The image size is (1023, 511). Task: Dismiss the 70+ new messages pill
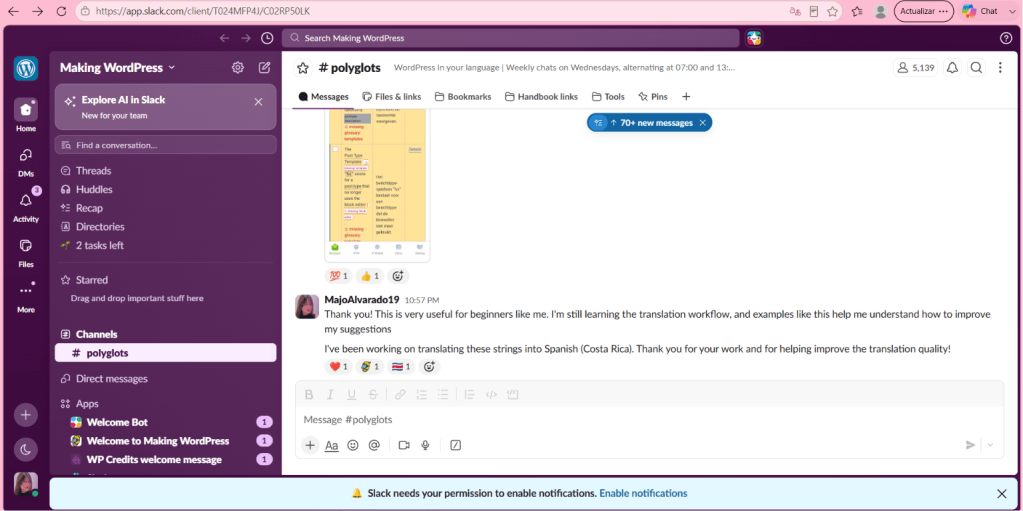[x=703, y=123]
